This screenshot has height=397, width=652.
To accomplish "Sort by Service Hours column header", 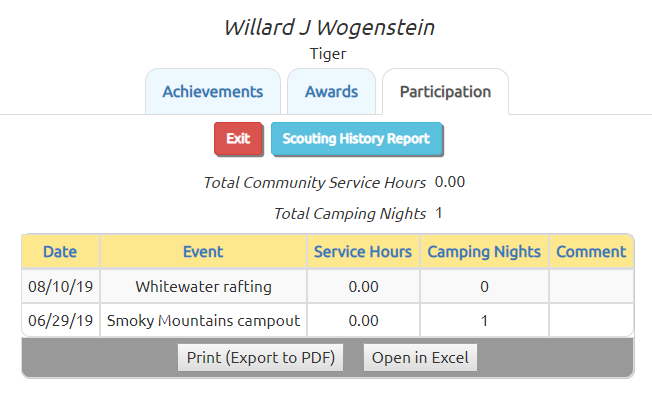I will (363, 252).
